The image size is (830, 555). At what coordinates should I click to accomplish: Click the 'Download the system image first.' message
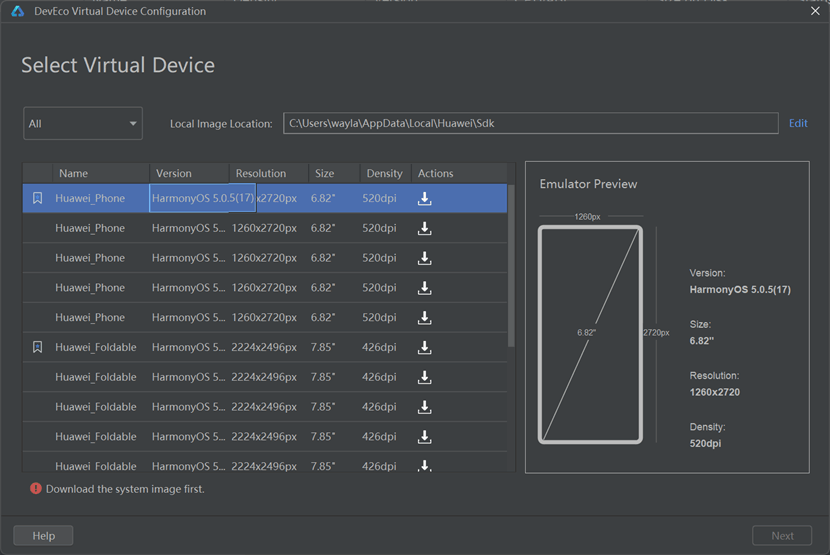125,489
